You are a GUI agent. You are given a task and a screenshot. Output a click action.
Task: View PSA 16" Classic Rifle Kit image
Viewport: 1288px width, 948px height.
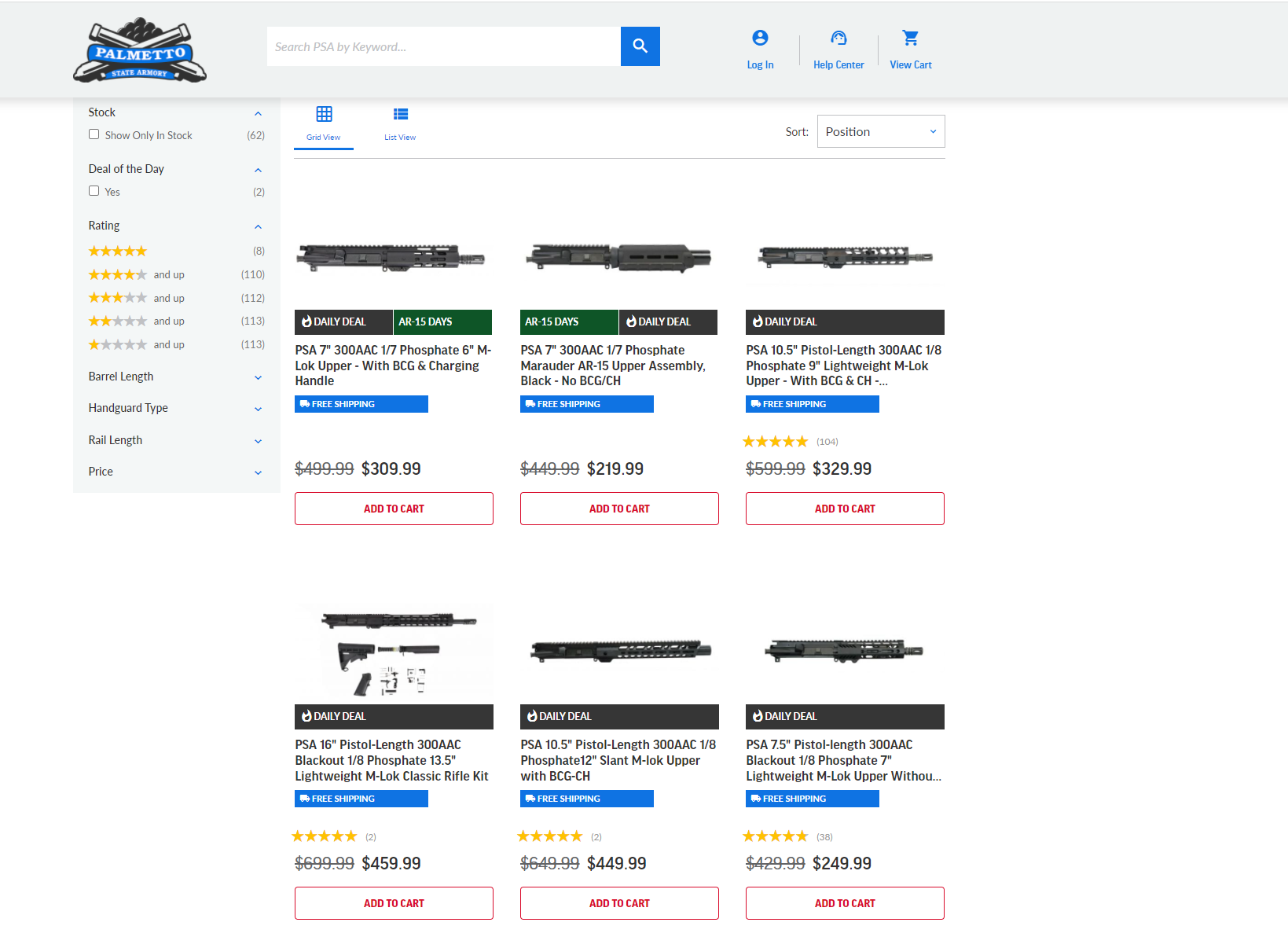pyautogui.click(x=394, y=652)
